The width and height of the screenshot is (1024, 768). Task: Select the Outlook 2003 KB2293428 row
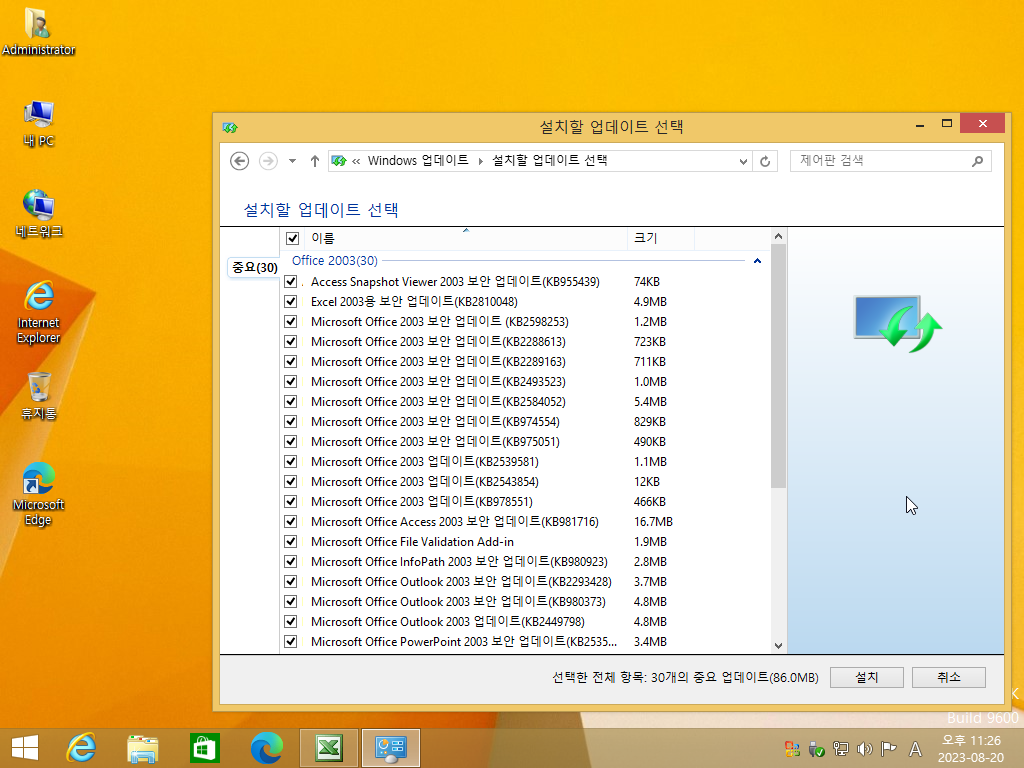click(x=526, y=582)
